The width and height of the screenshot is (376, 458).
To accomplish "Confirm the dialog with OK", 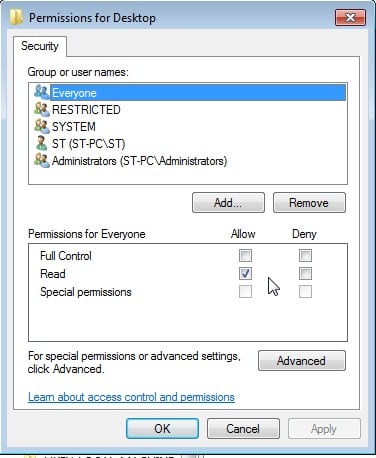I will click(x=162, y=429).
